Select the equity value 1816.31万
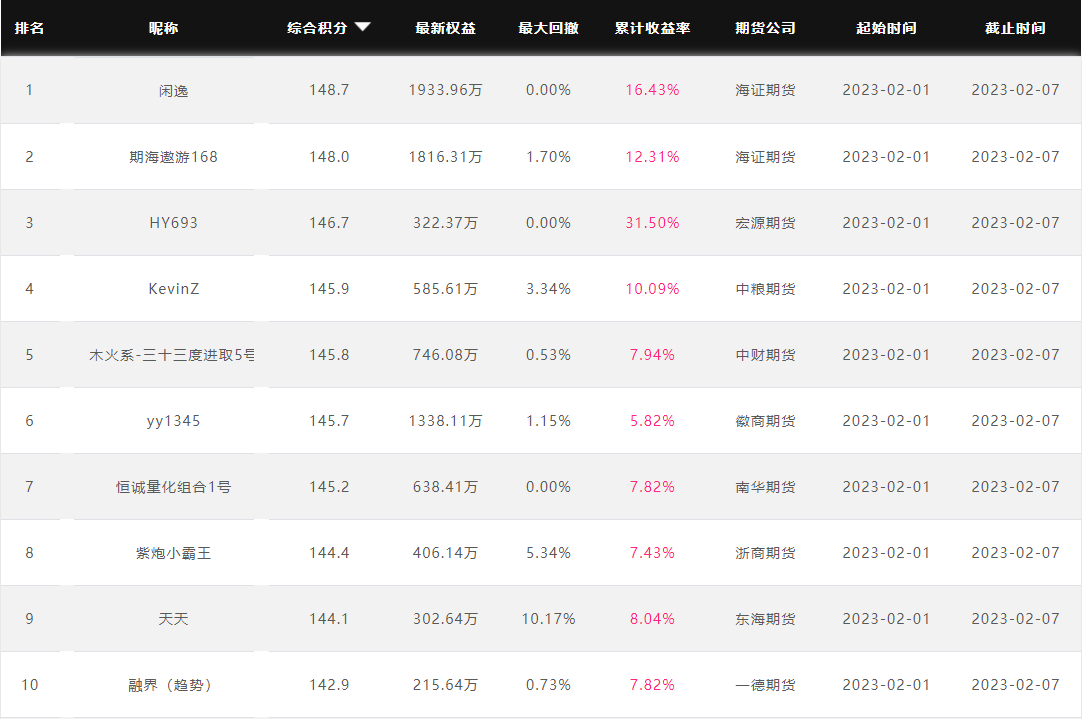Viewport: 1082px width, 719px height. coord(446,157)
